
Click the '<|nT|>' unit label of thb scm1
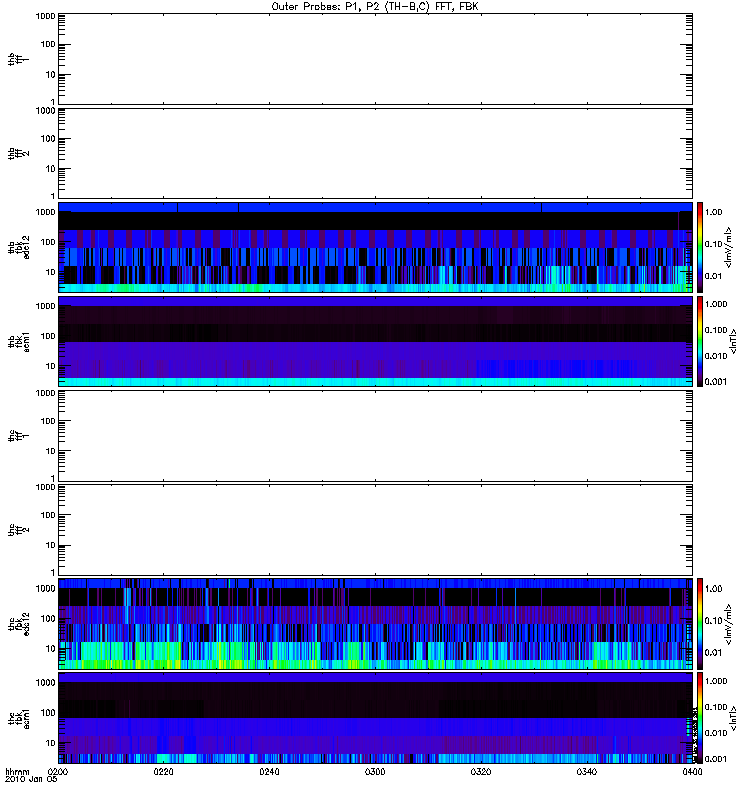pyautogui.click(x=733, y=341)
